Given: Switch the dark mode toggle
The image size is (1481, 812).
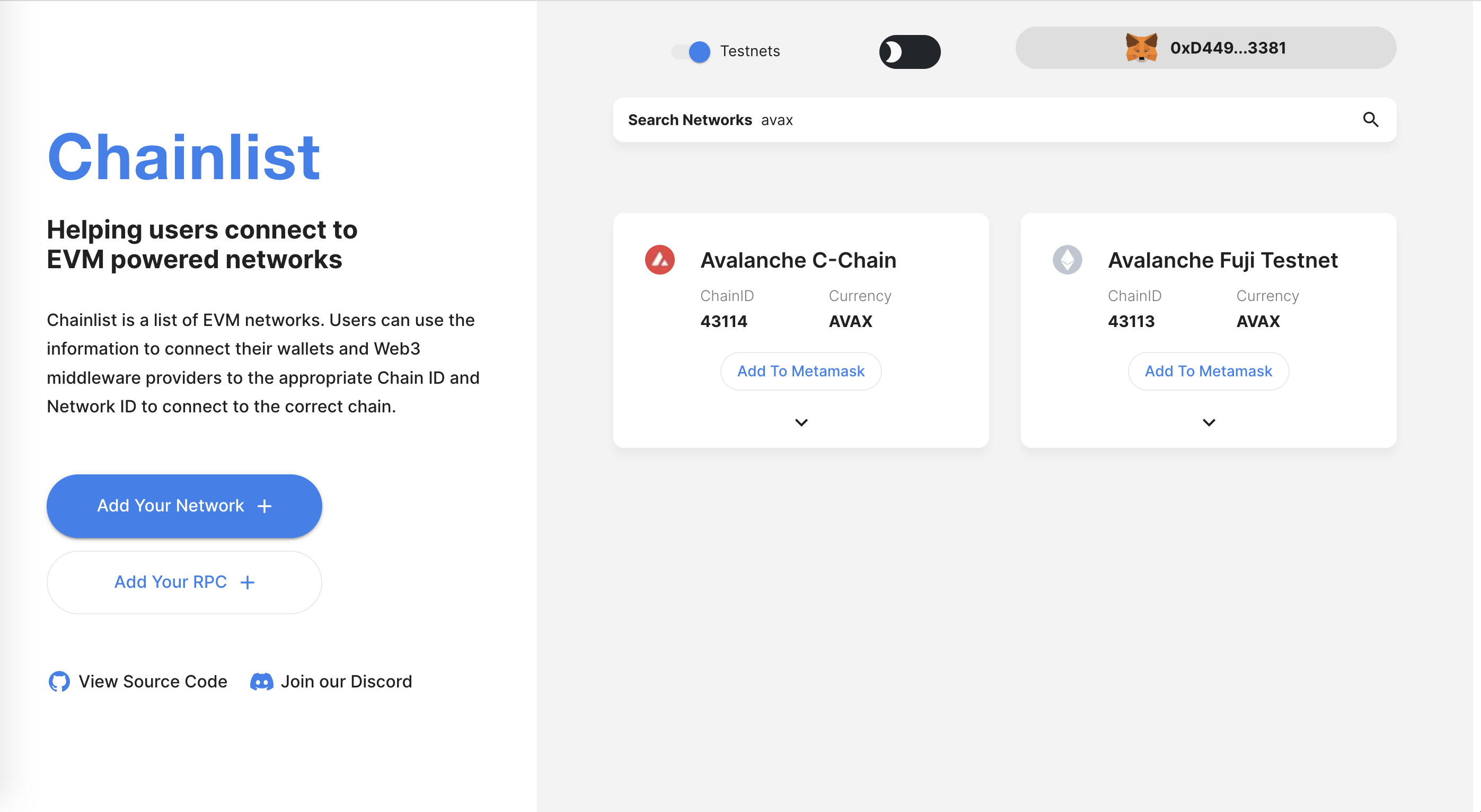Looking at the screenshot, I should point(909,52).
